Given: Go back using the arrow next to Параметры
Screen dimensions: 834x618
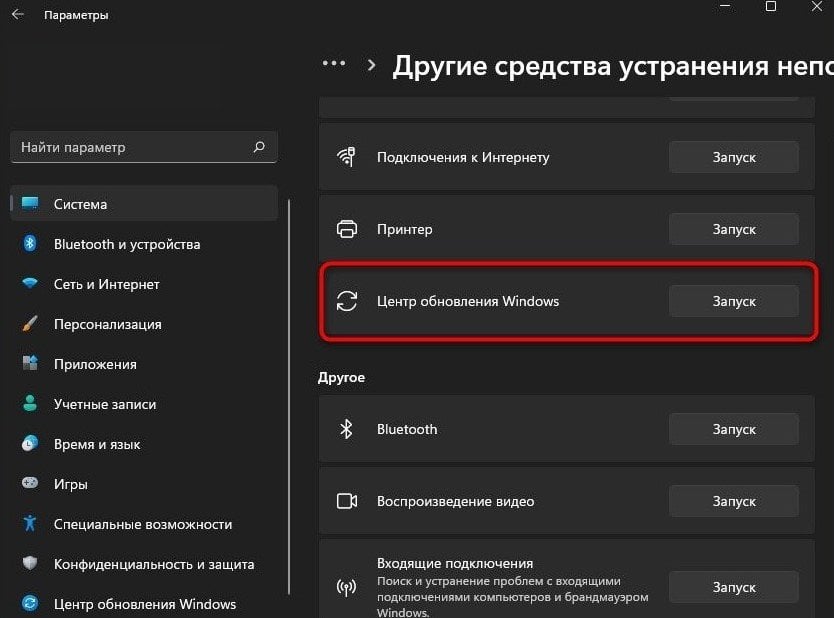Looking at the screenshot, I should (18, 14).
